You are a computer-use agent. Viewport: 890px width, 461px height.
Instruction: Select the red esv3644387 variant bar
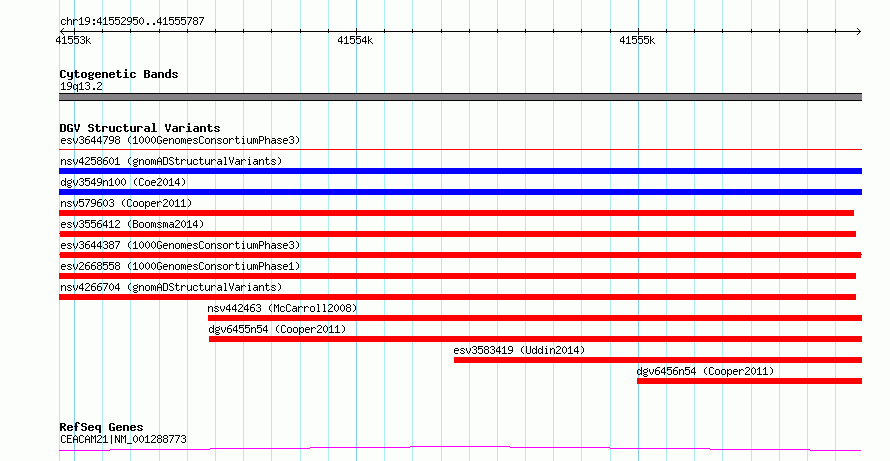(x=460, y=255)
